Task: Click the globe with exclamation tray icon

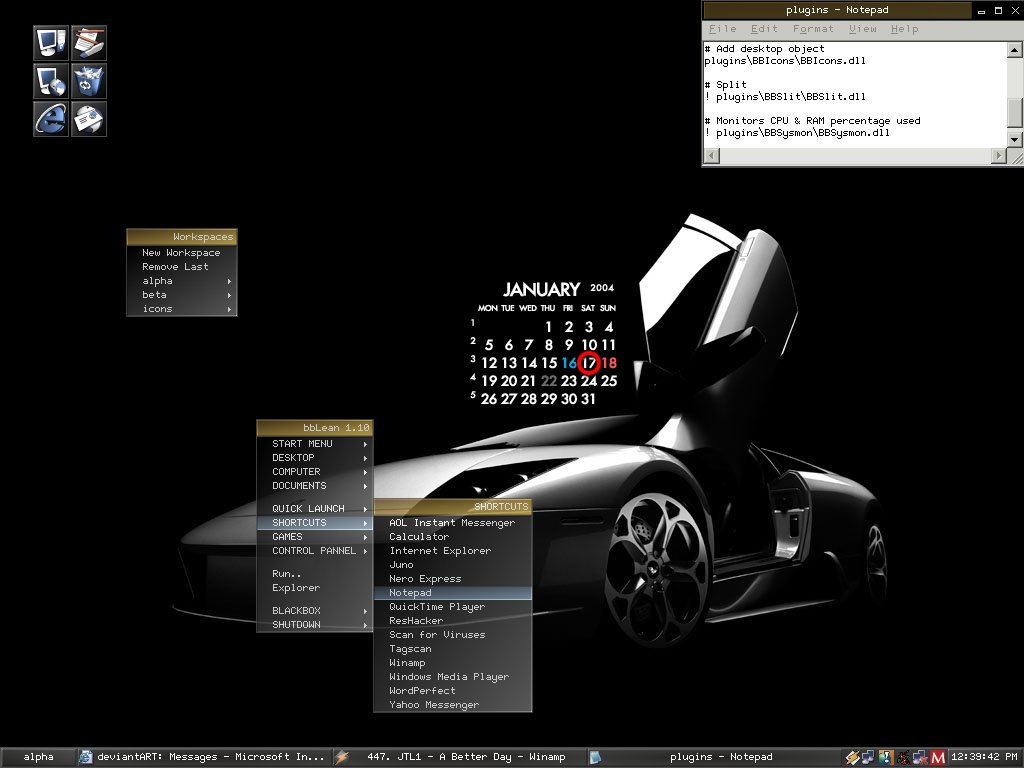Action: 886,757
